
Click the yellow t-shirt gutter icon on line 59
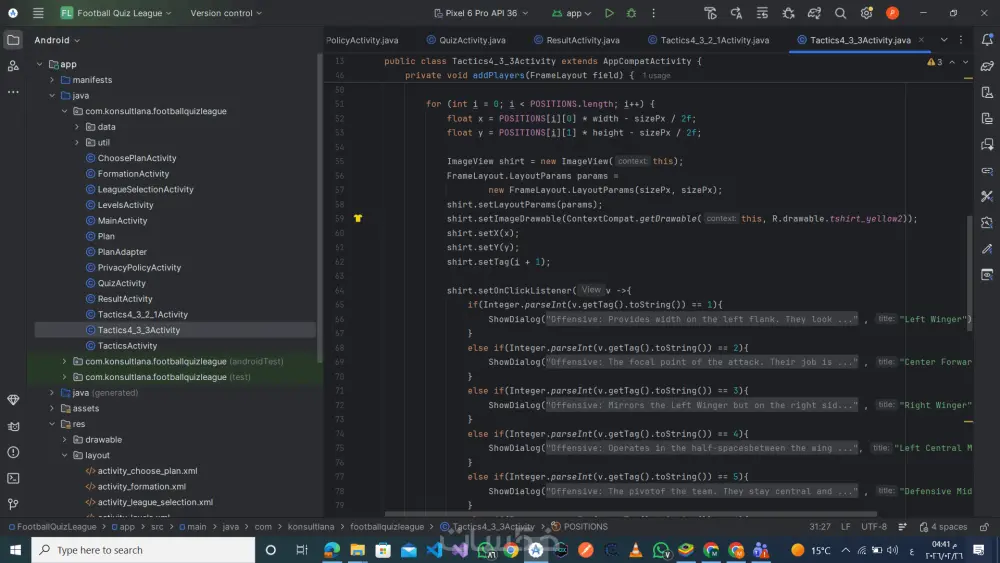(358, 218)
